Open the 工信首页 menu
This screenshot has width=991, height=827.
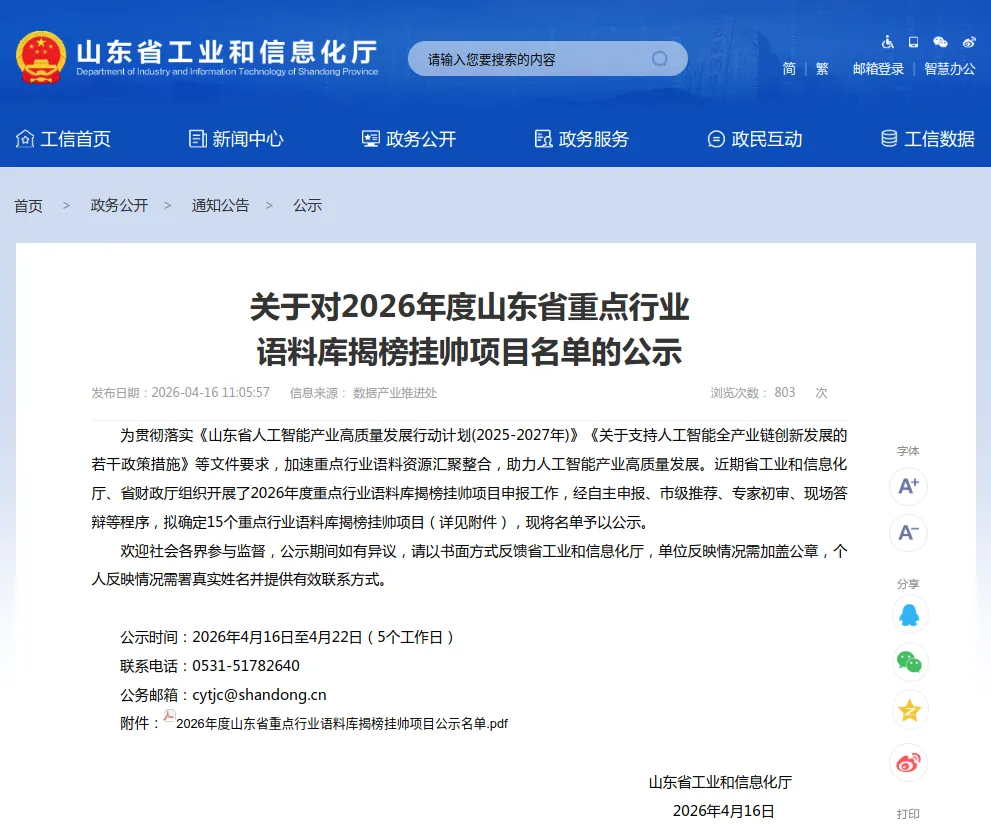tap(63, 139)
